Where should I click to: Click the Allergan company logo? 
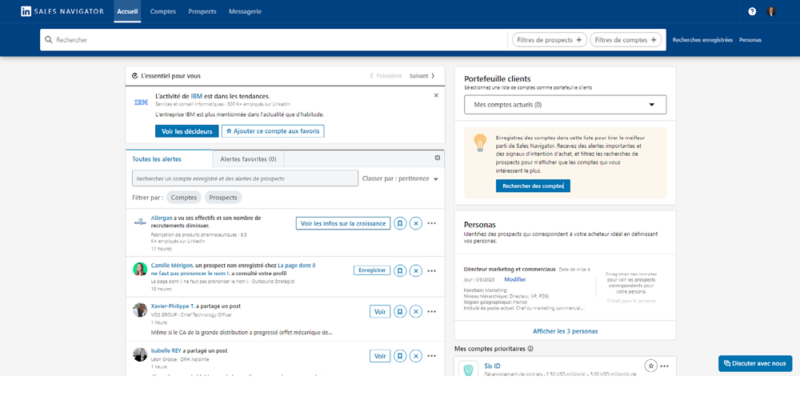click(x=140, y=222)
